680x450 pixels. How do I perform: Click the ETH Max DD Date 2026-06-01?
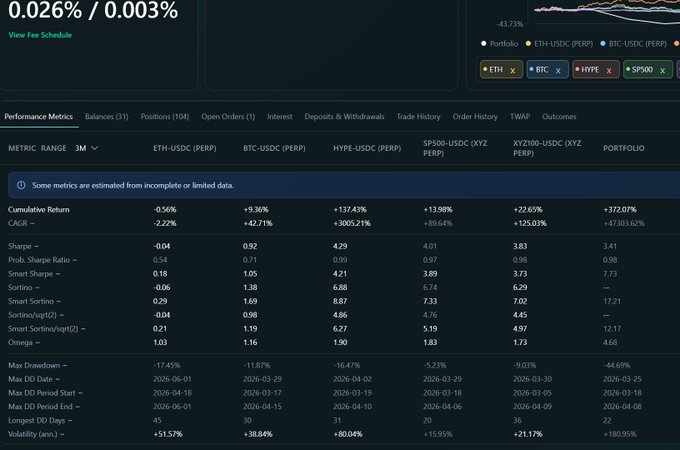coord(173,379)
